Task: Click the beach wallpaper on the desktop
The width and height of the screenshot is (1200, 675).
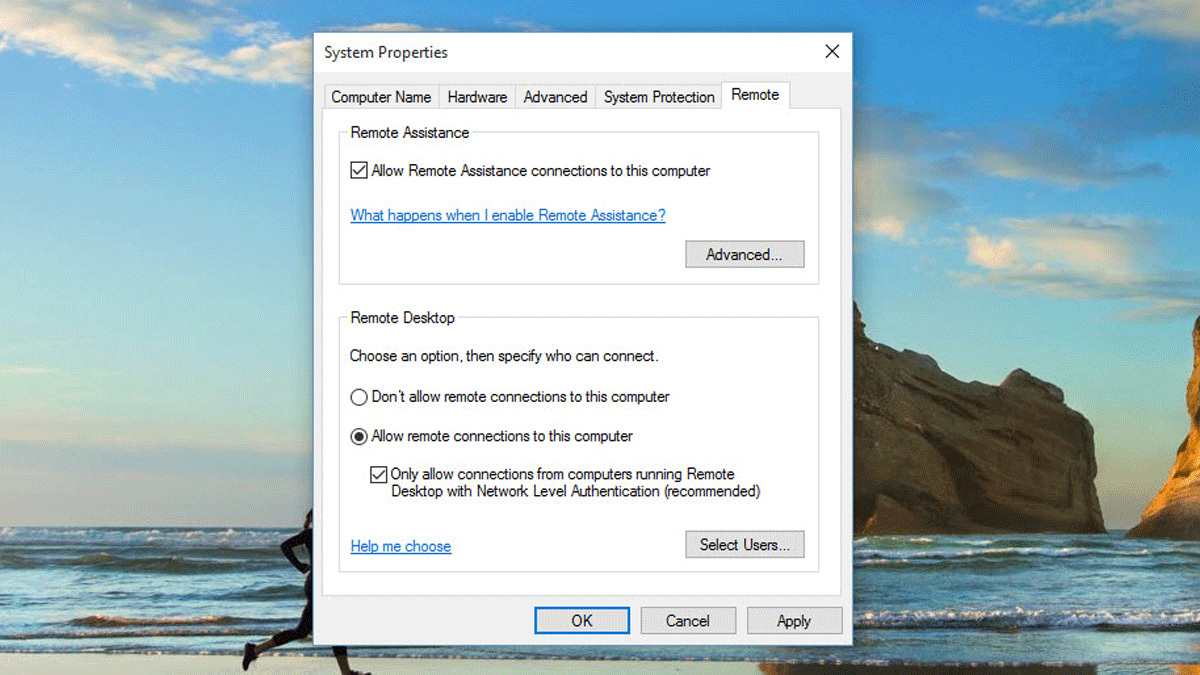Action: coord(150,400)
